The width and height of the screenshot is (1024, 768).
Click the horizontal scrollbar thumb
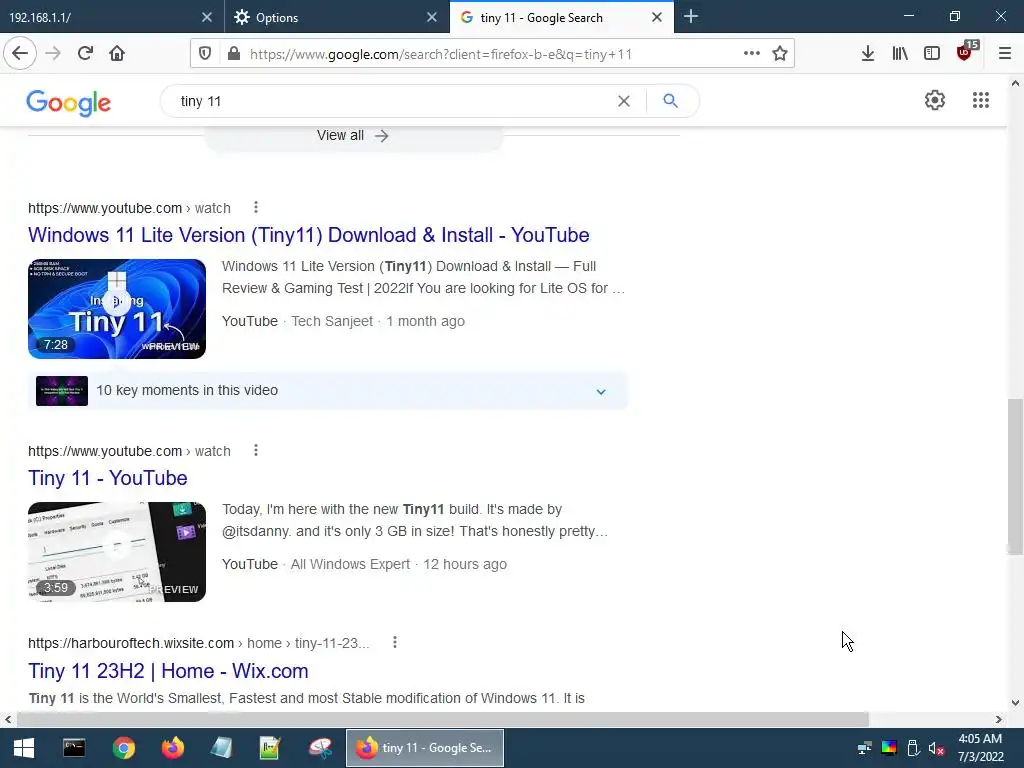click(x=443, y=719)
